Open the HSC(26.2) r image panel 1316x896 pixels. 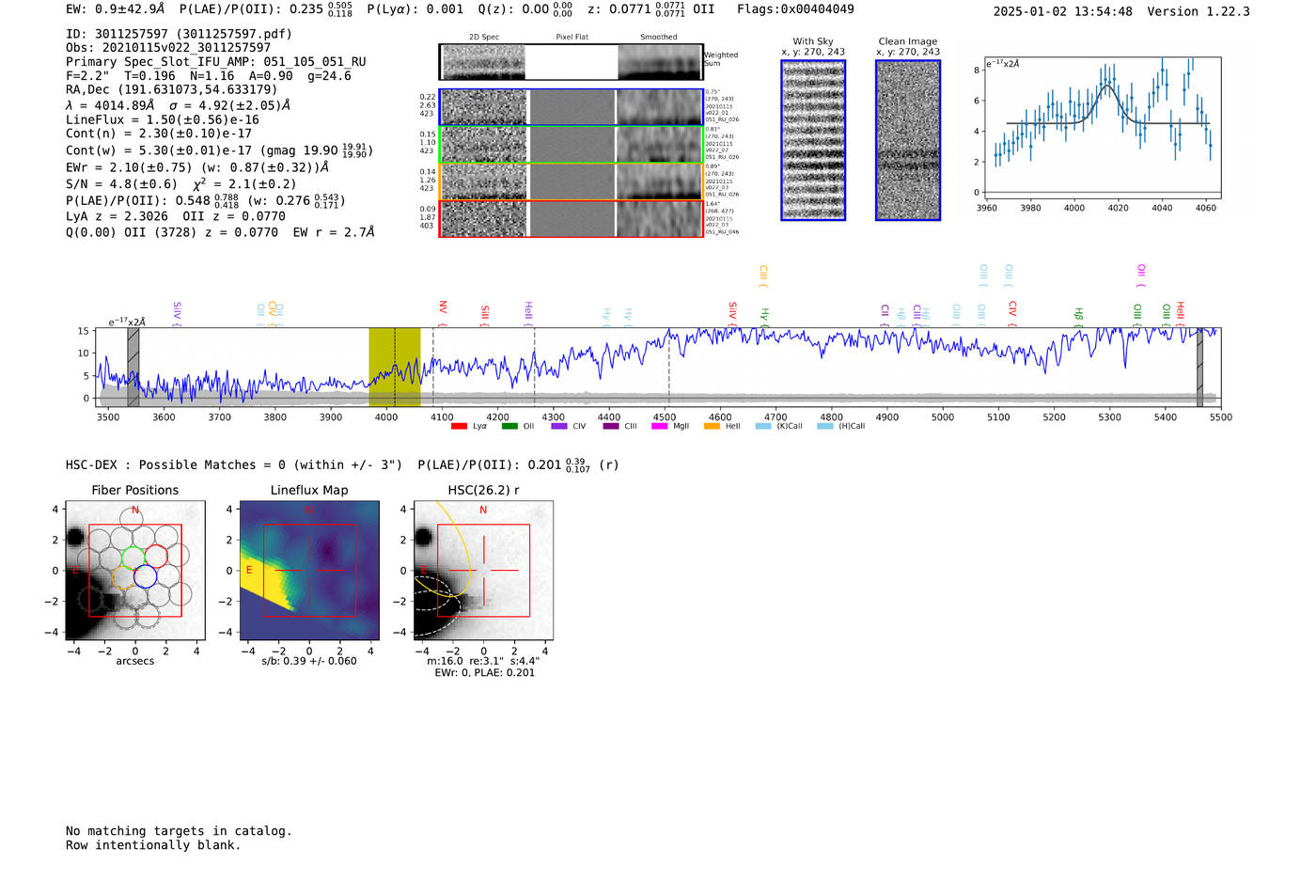click(483, 570)
